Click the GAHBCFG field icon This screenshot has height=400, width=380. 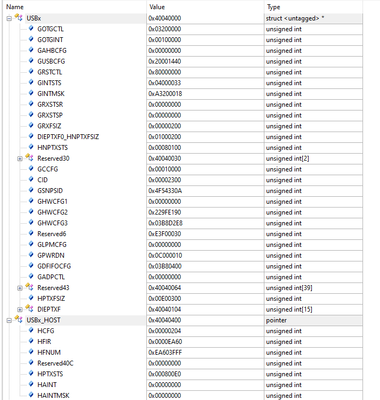click(31, 50)
